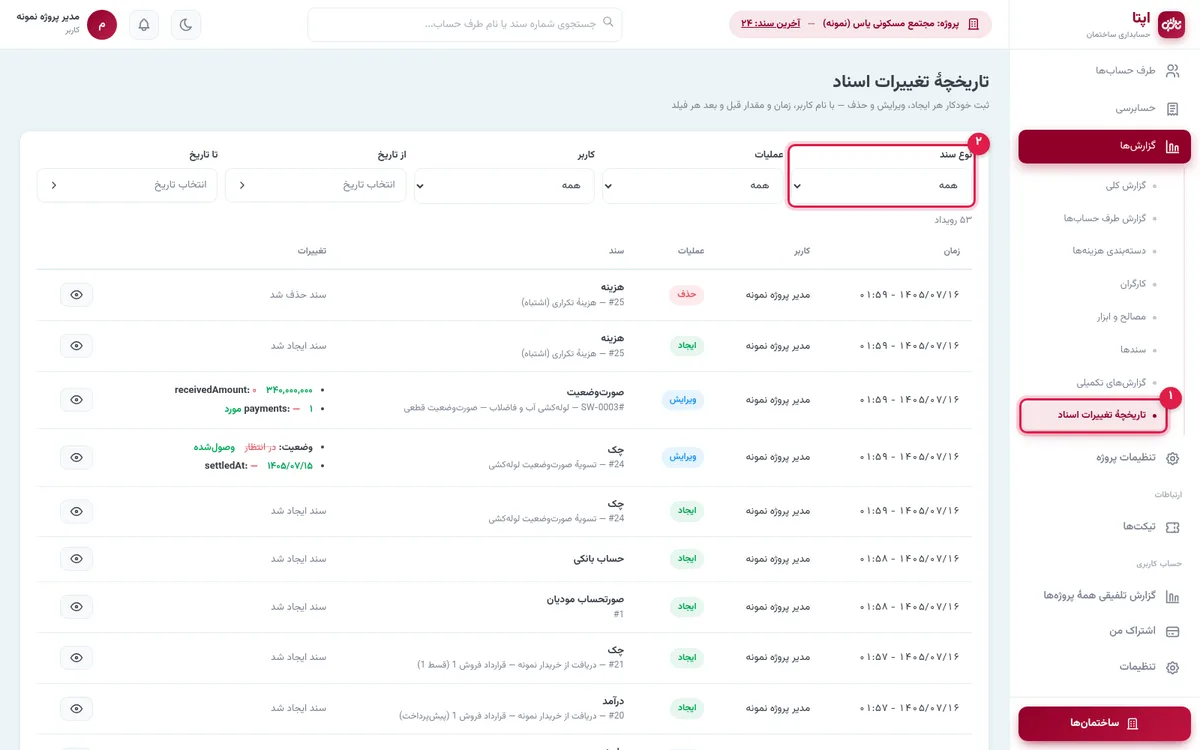Screen dimensions: 1200x750
Task: Open عملیات filter dropdown
Action: tap(693, 185)
